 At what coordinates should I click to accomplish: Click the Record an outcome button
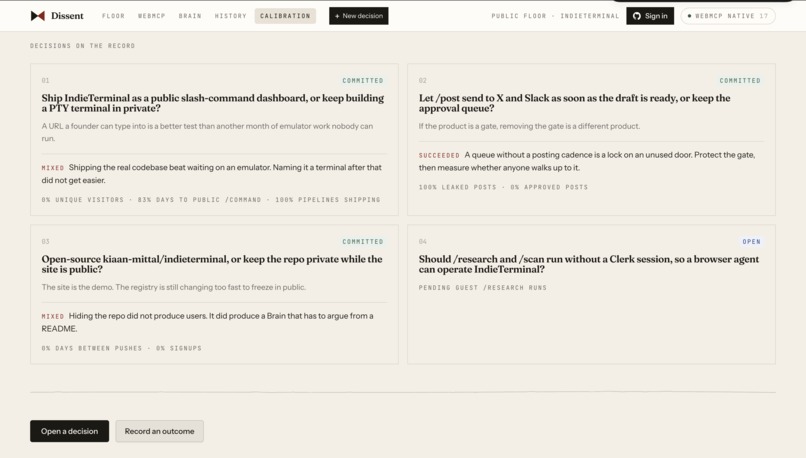coord(159,431)
